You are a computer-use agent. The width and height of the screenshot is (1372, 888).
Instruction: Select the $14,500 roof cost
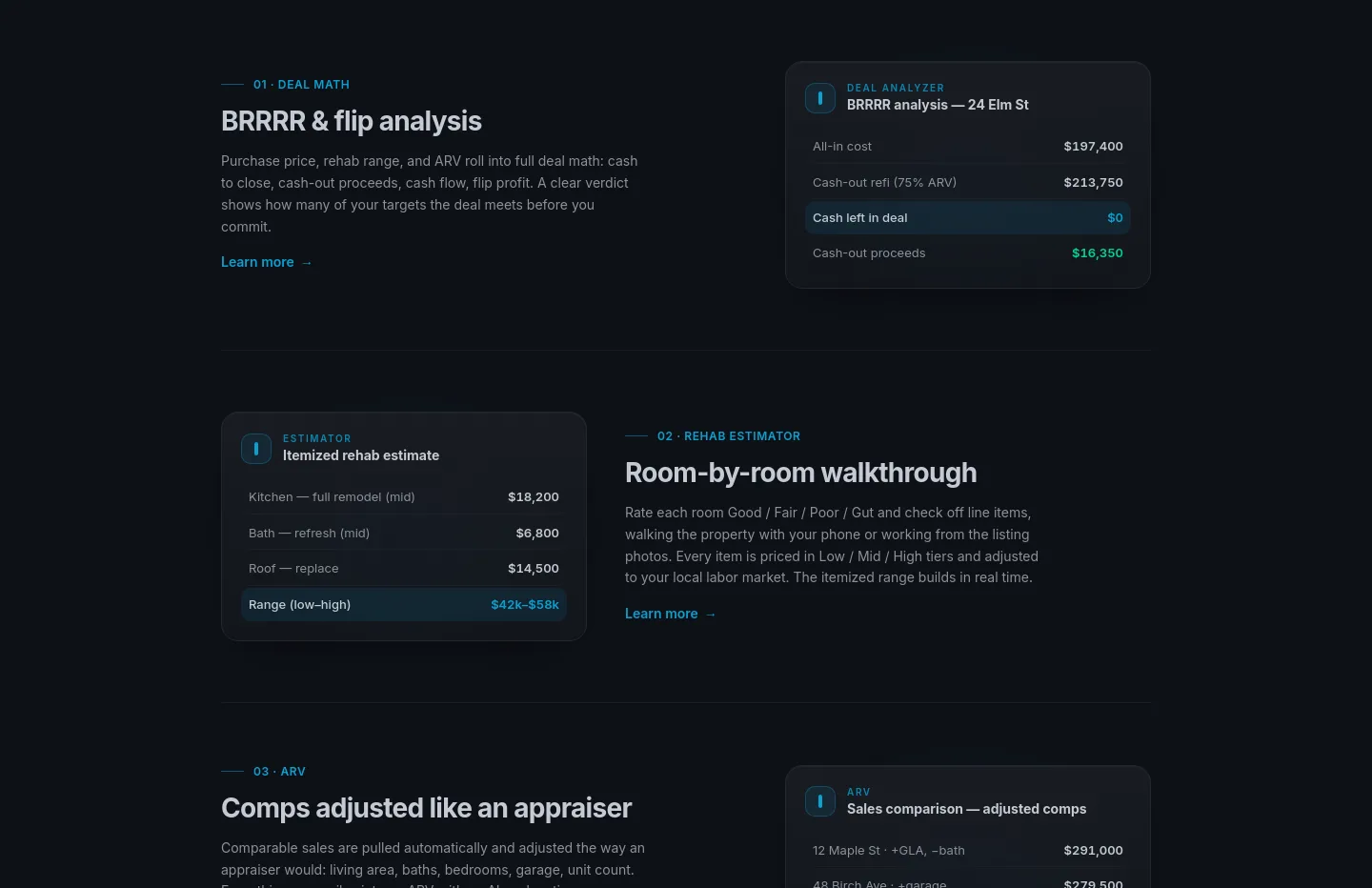[534, 569]
